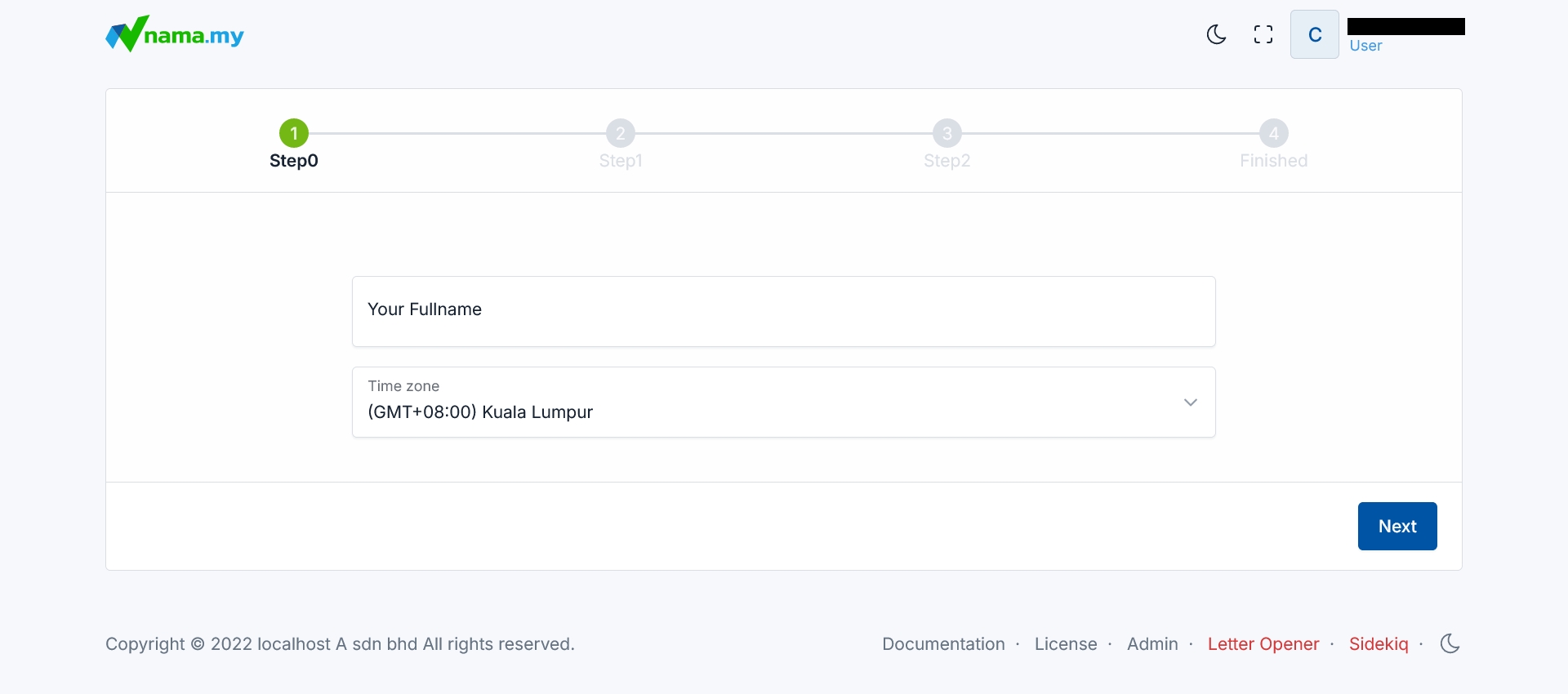Viewport: 1568px width, 694px height.
Task: Open the License footer link
Action: 1066,644
